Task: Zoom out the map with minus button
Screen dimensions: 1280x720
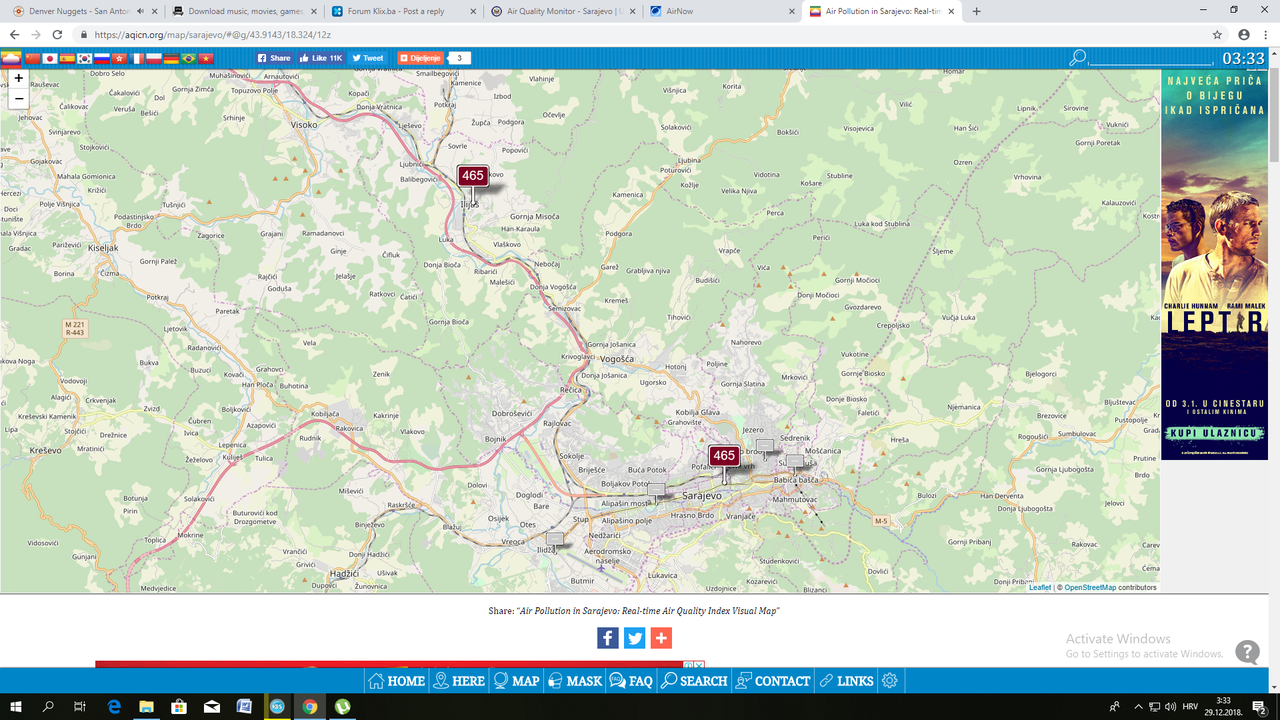Action: 18,98
